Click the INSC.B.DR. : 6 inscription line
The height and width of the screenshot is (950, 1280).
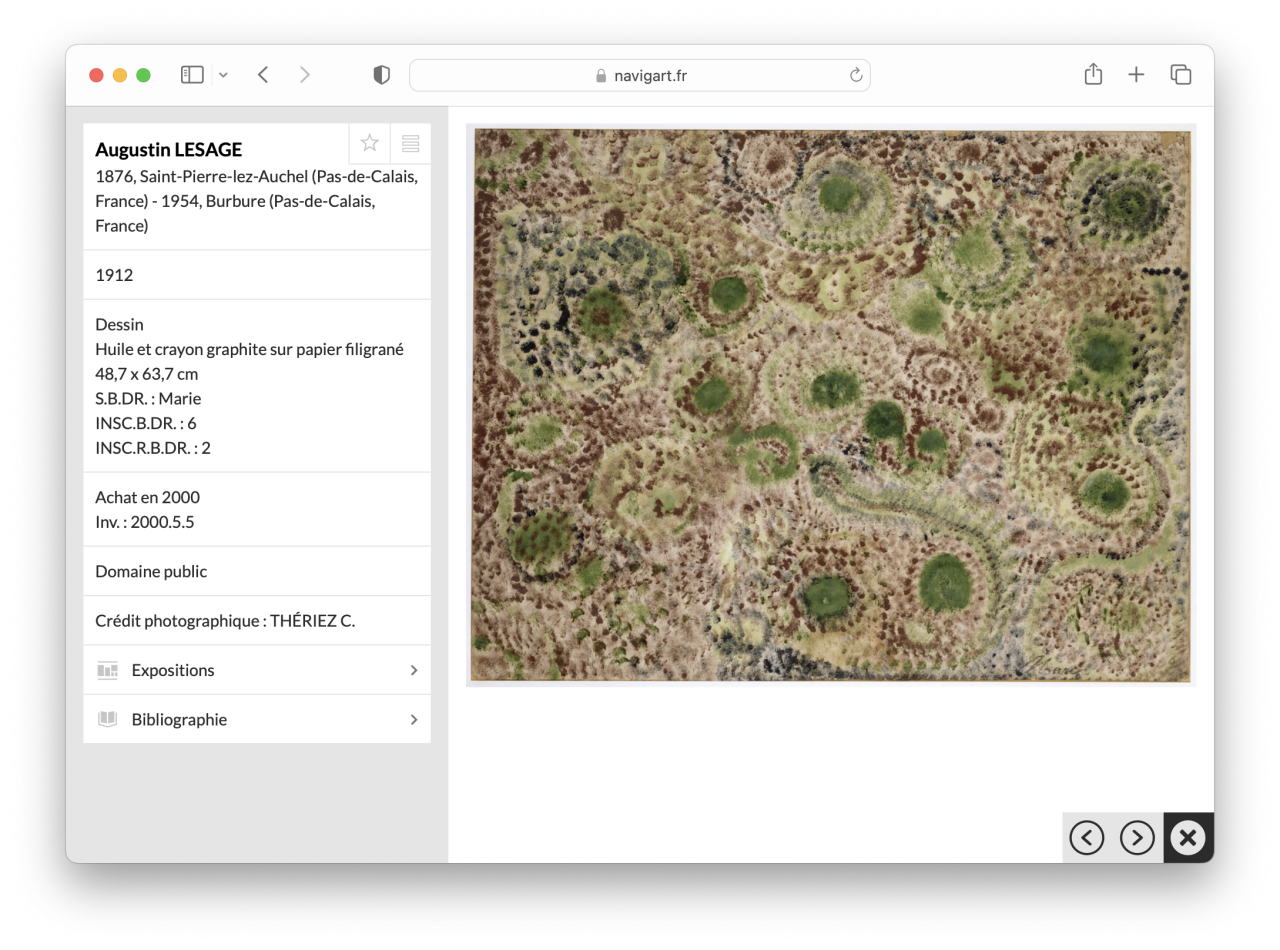[x=145, y=423]
